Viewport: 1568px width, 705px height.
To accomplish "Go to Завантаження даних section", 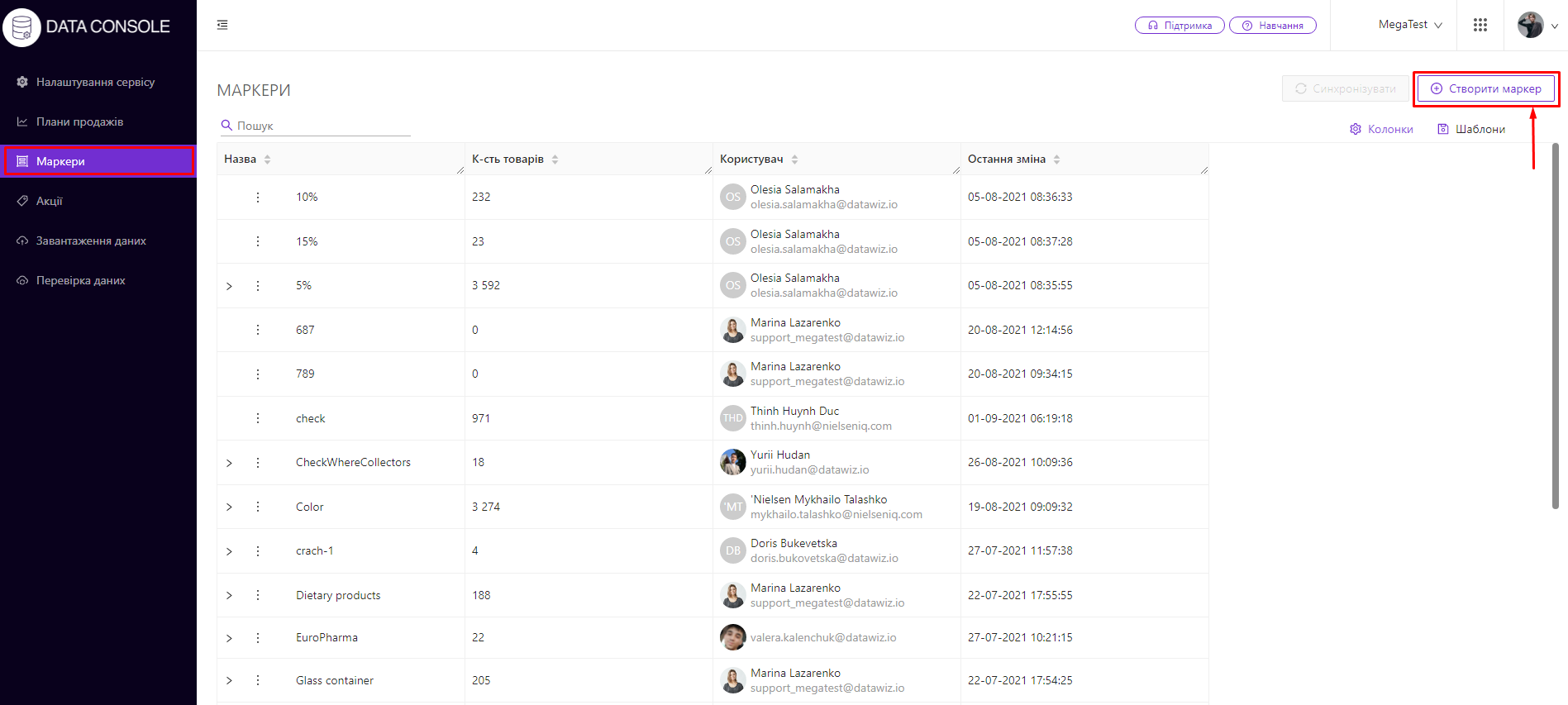I will pos(91,241).
